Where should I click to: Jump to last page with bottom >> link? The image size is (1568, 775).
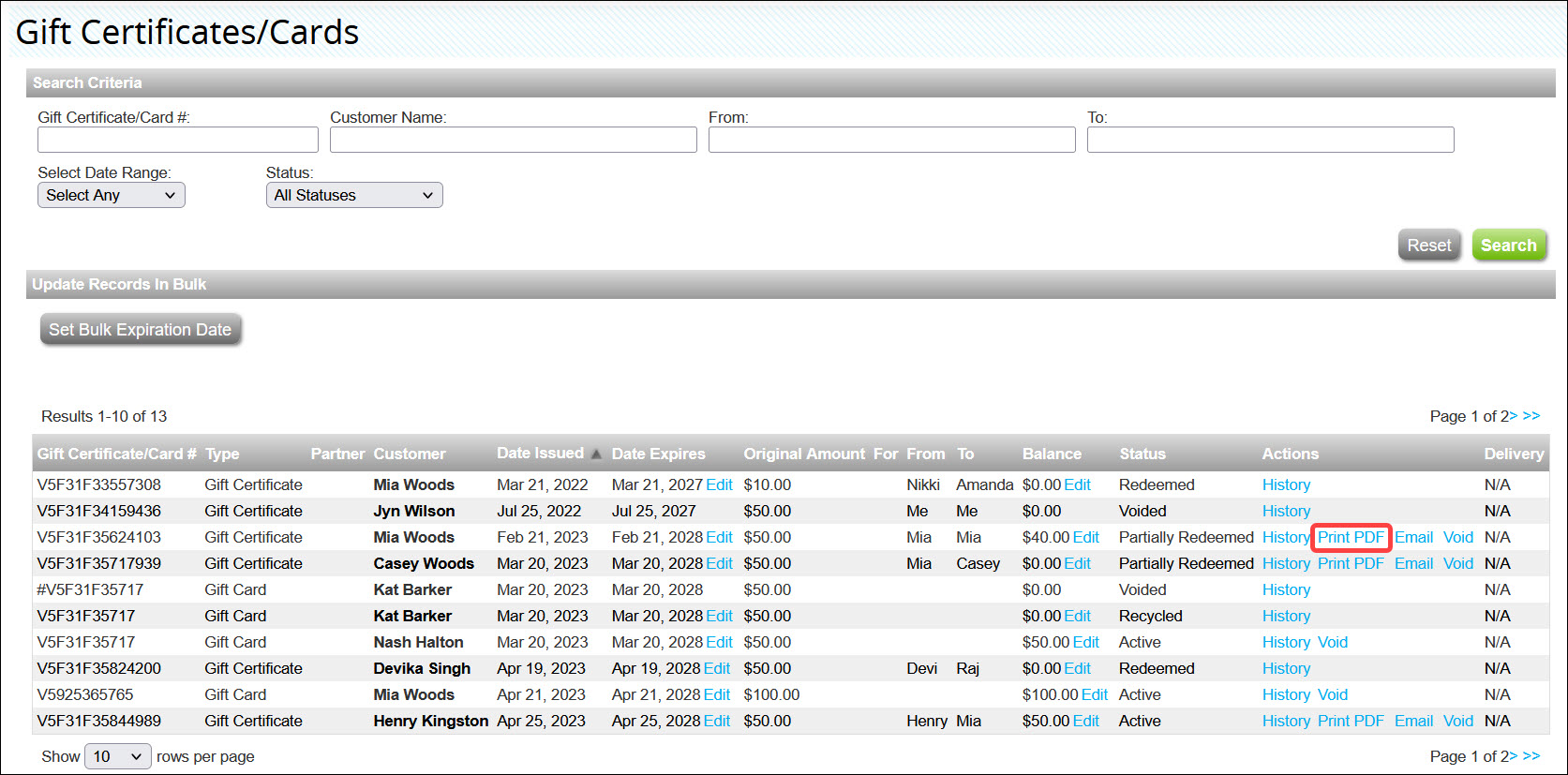coord(1531,756)
